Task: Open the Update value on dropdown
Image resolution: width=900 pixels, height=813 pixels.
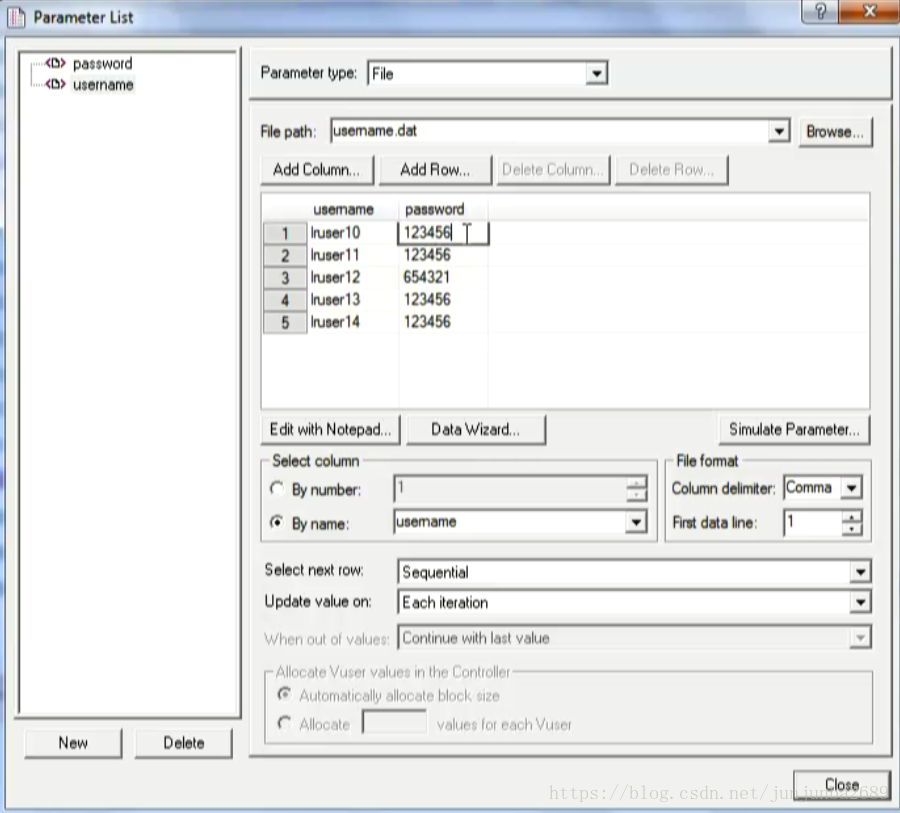Action: (860, 602)
